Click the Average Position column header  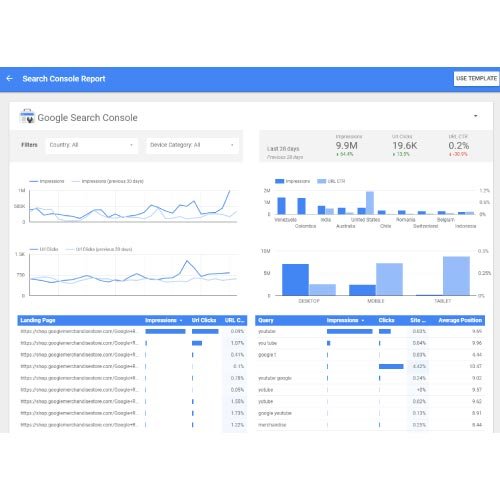460,320
